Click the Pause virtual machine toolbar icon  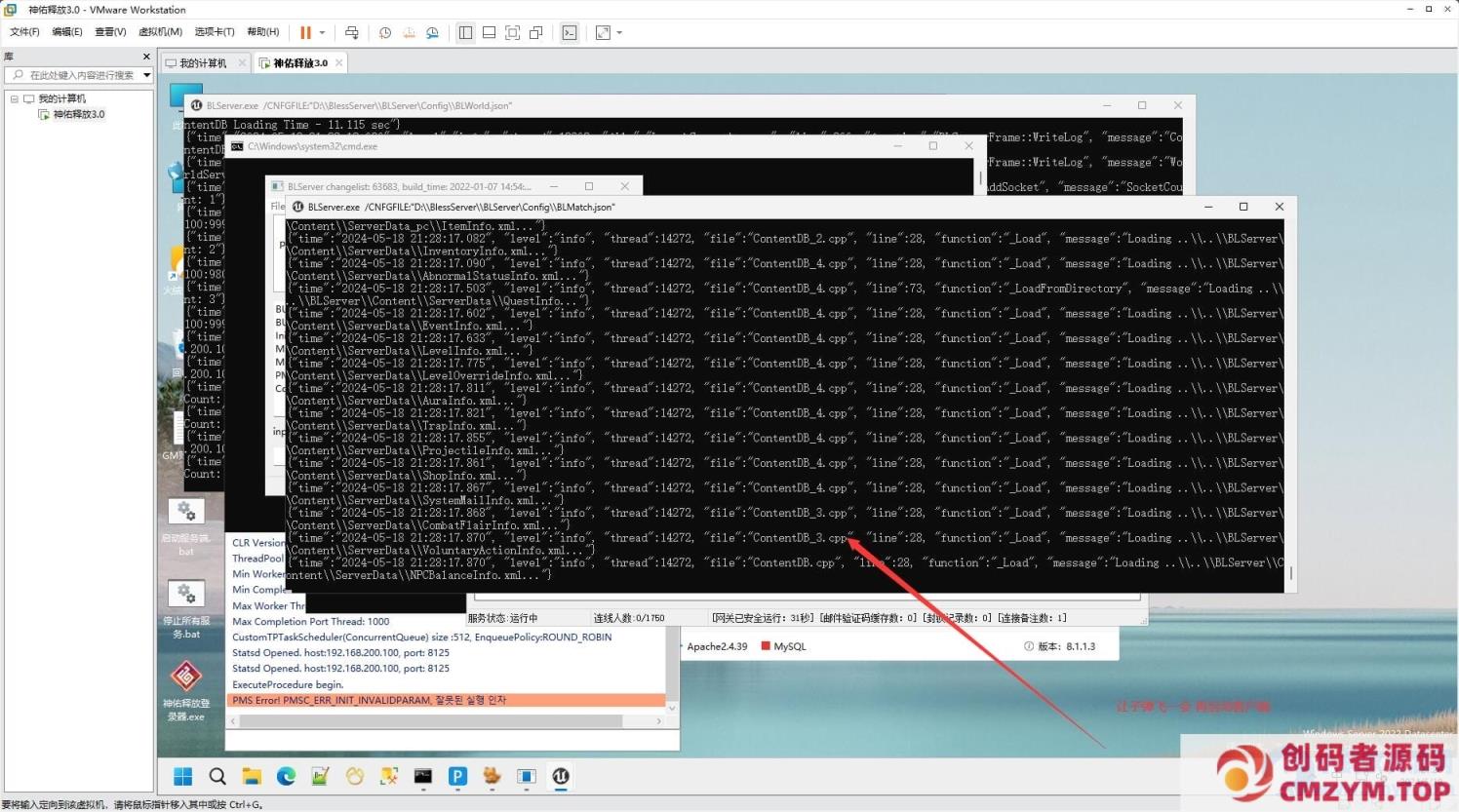[x=305, y=32]
